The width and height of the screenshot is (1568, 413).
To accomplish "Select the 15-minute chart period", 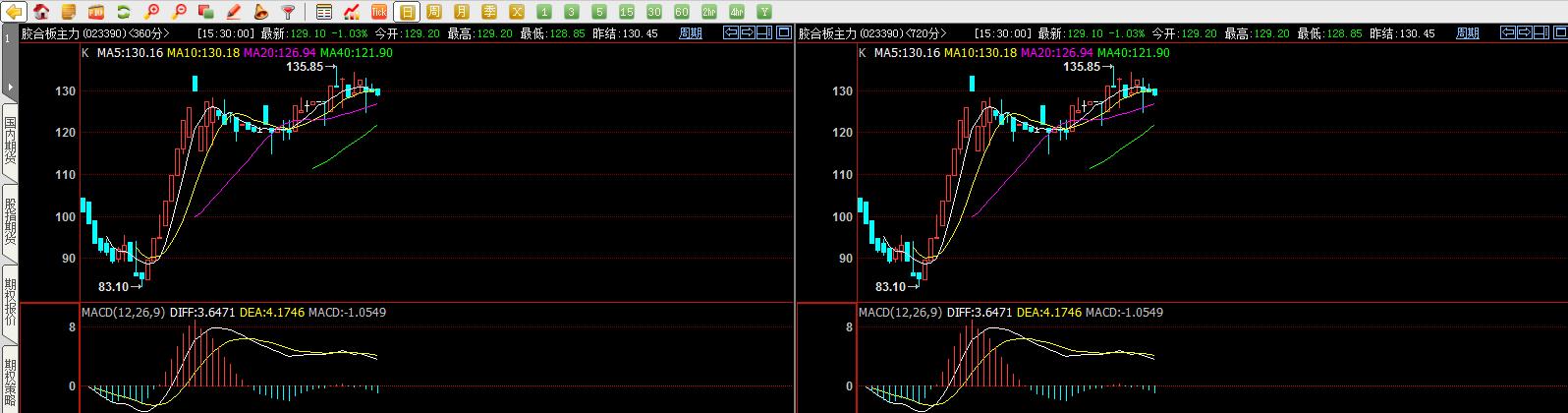I will pyautogui.click(x=627, y=12).
